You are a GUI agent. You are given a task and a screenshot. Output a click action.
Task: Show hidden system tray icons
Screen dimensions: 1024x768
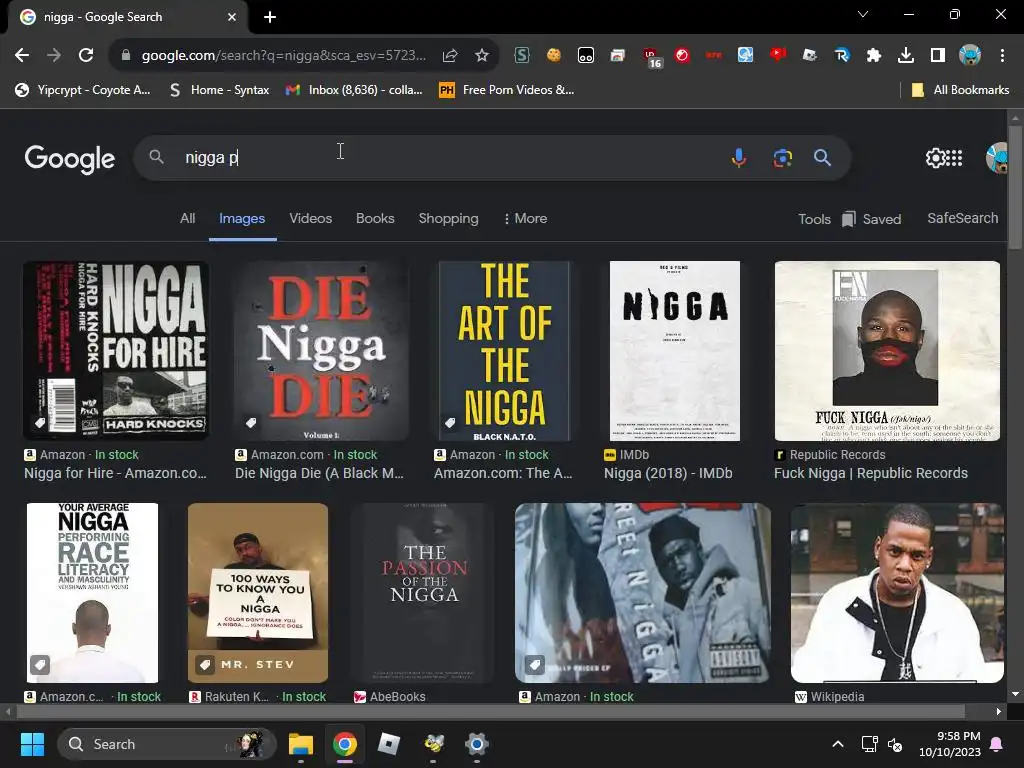click(x=838, y=744)
